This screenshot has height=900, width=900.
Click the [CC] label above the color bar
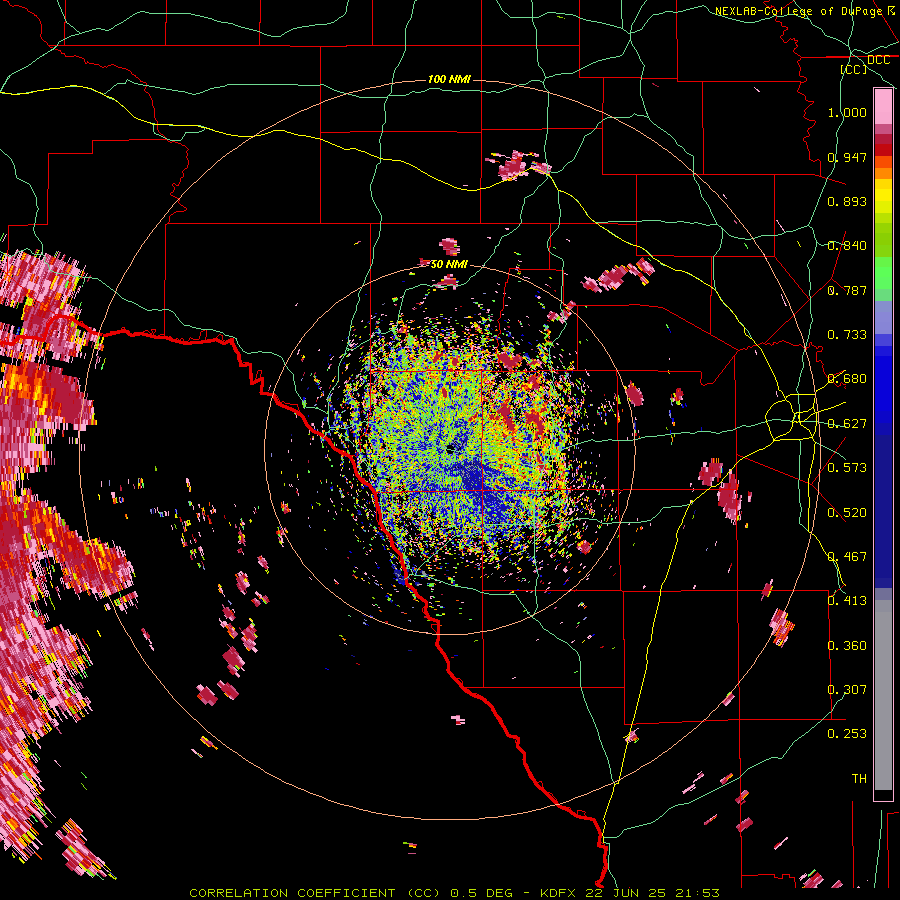[853, 69]
